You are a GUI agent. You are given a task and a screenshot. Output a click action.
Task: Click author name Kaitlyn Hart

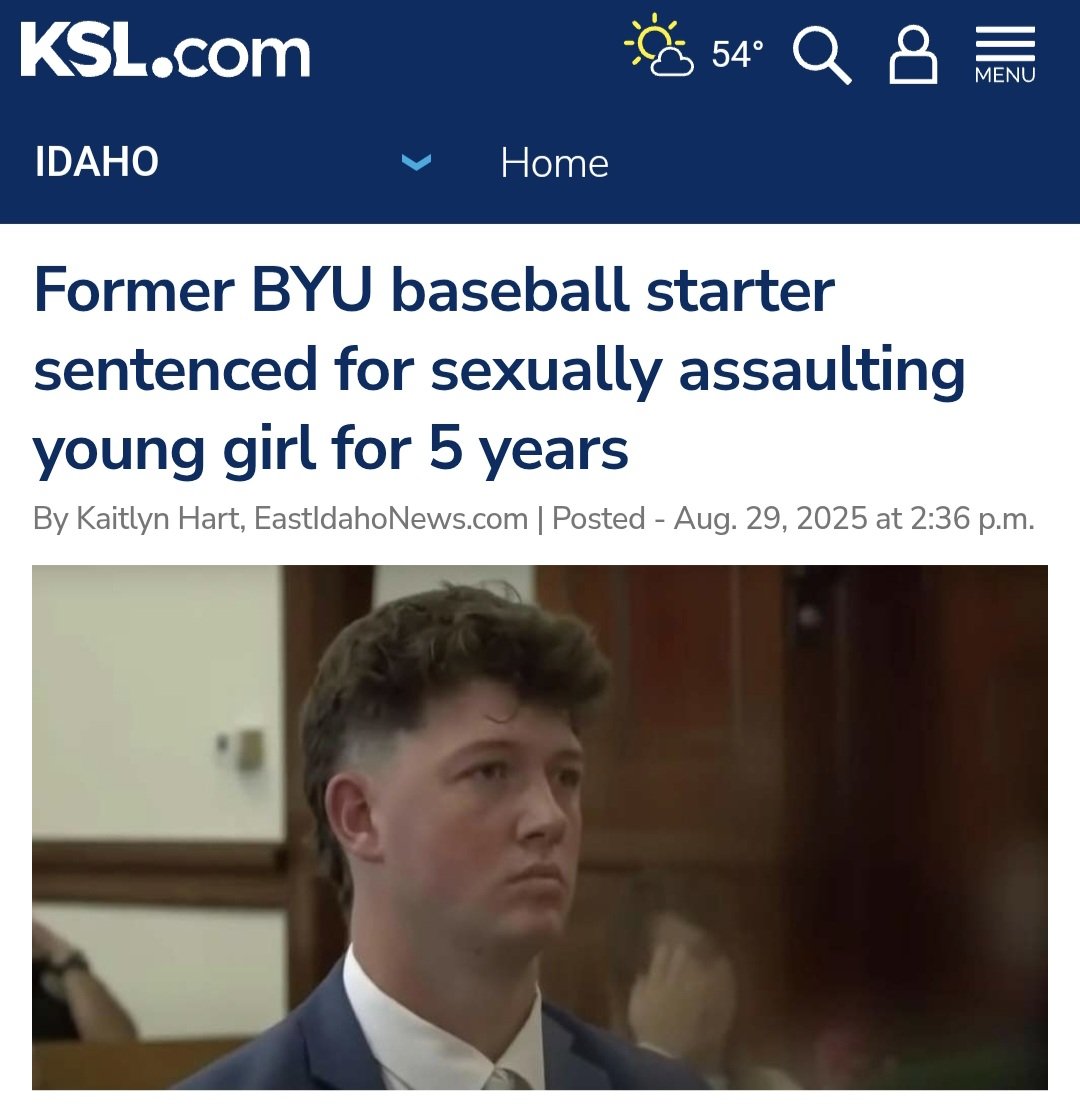pyautogui.click(x=158, y=518)
